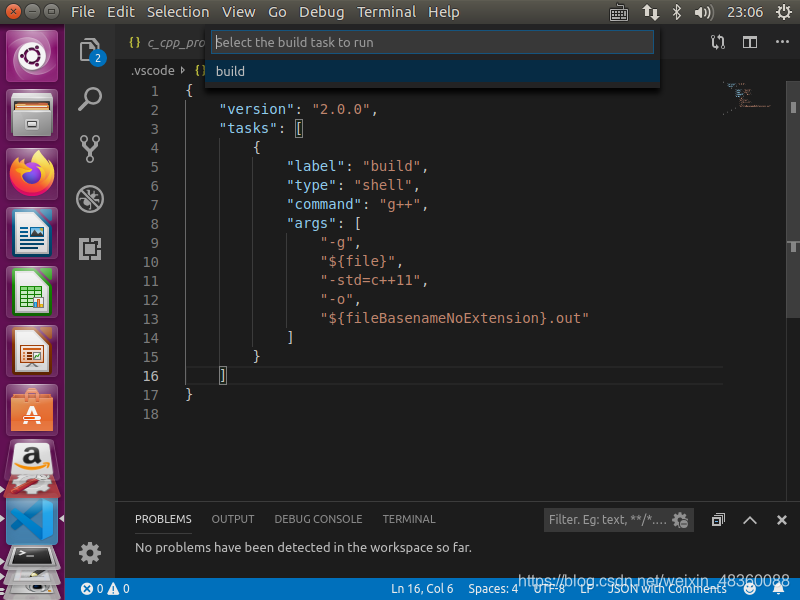Open Terminal from the dock
The height and width of the screenshot is (600, 800).
click(32, 556)
